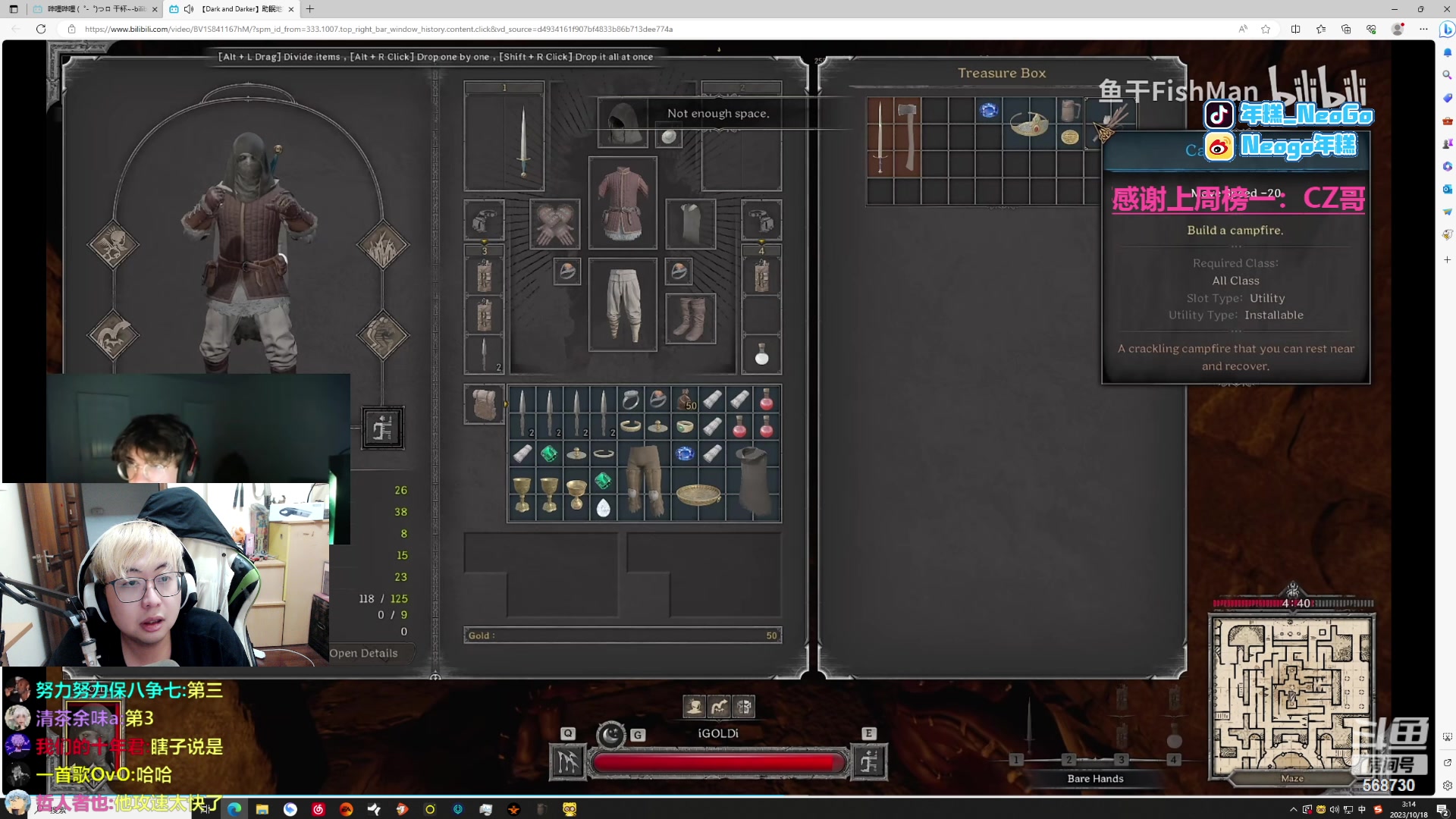Open Microsoft Edge from the taskbar
This screenshot has width=1456, height=819.
coord(234,809)
